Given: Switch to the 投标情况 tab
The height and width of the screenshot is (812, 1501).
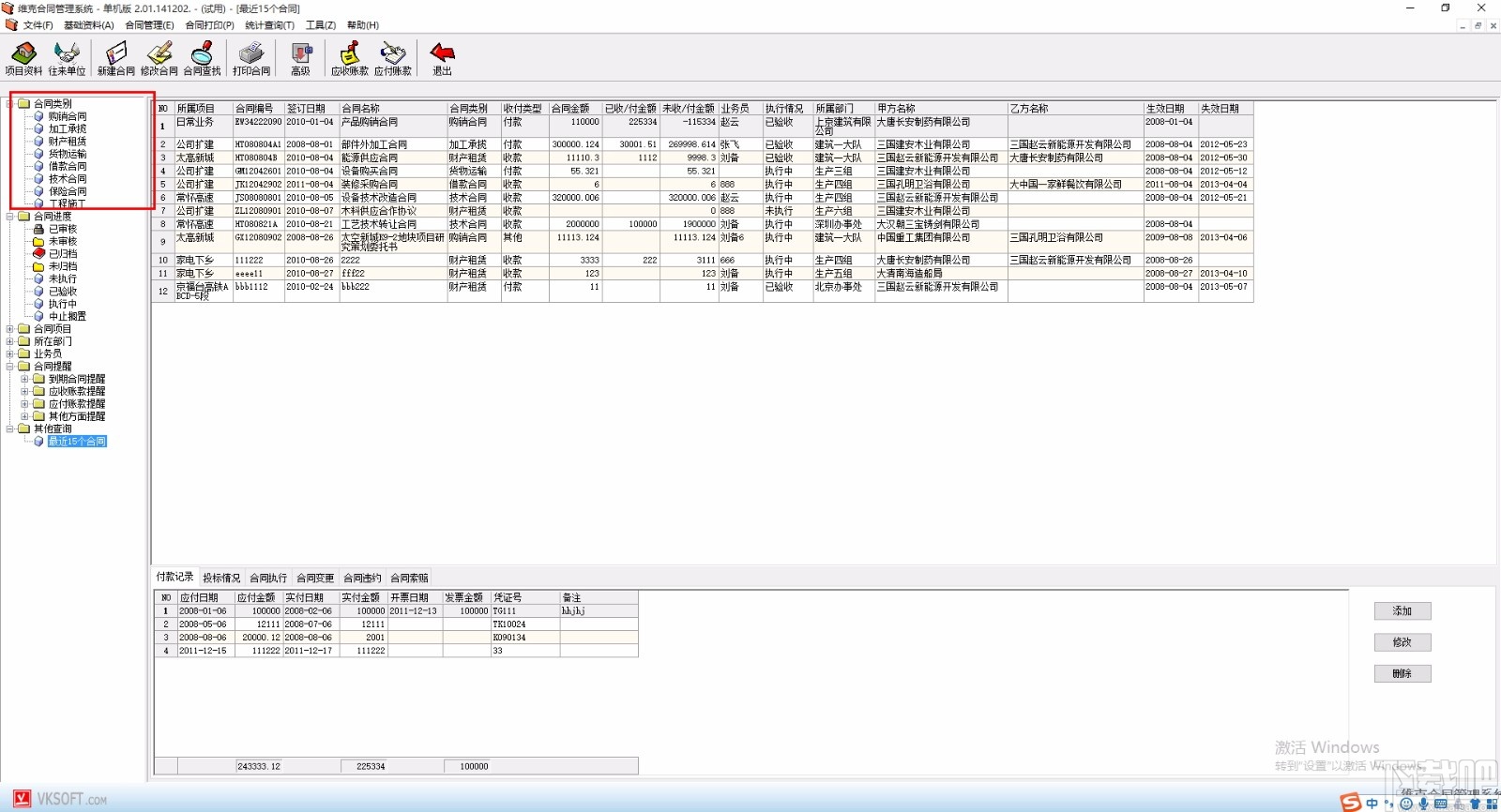Looking at the screenshot, I should tap(221, 579).
